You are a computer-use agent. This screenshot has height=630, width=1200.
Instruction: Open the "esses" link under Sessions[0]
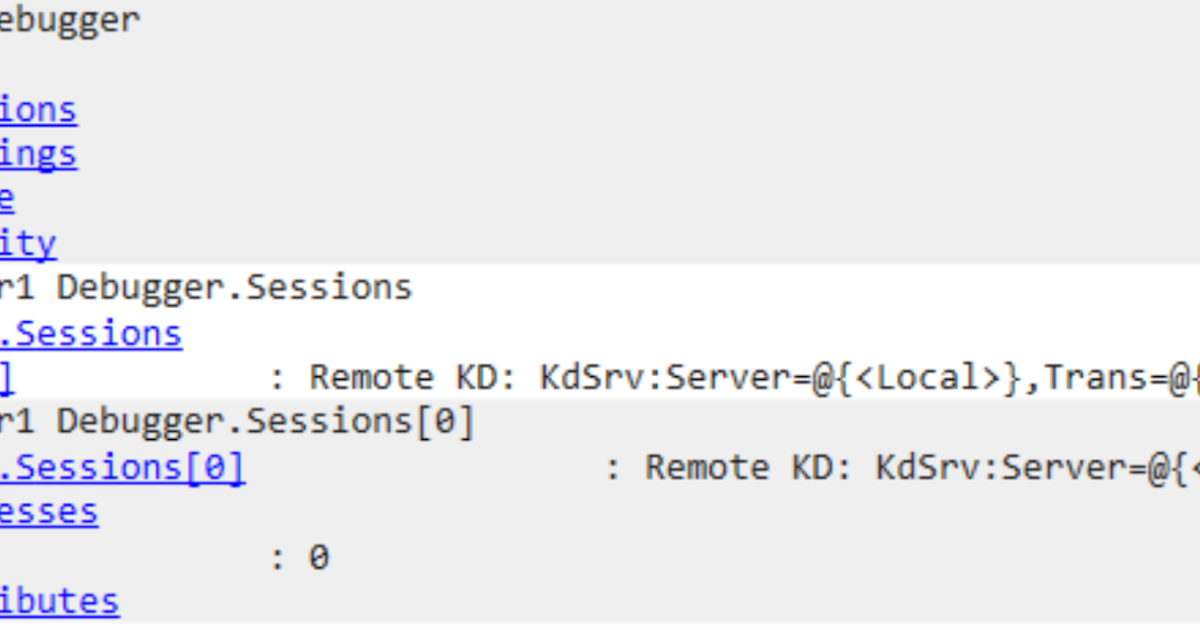pyautogui.click(x=49, y=512)
